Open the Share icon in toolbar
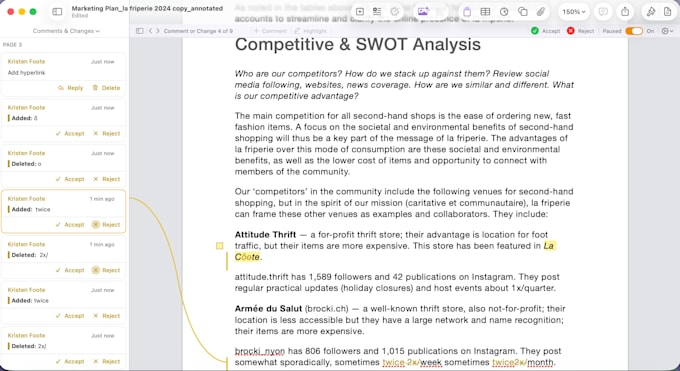Screen dimensions: 680x371 click(x=625, y=12)
